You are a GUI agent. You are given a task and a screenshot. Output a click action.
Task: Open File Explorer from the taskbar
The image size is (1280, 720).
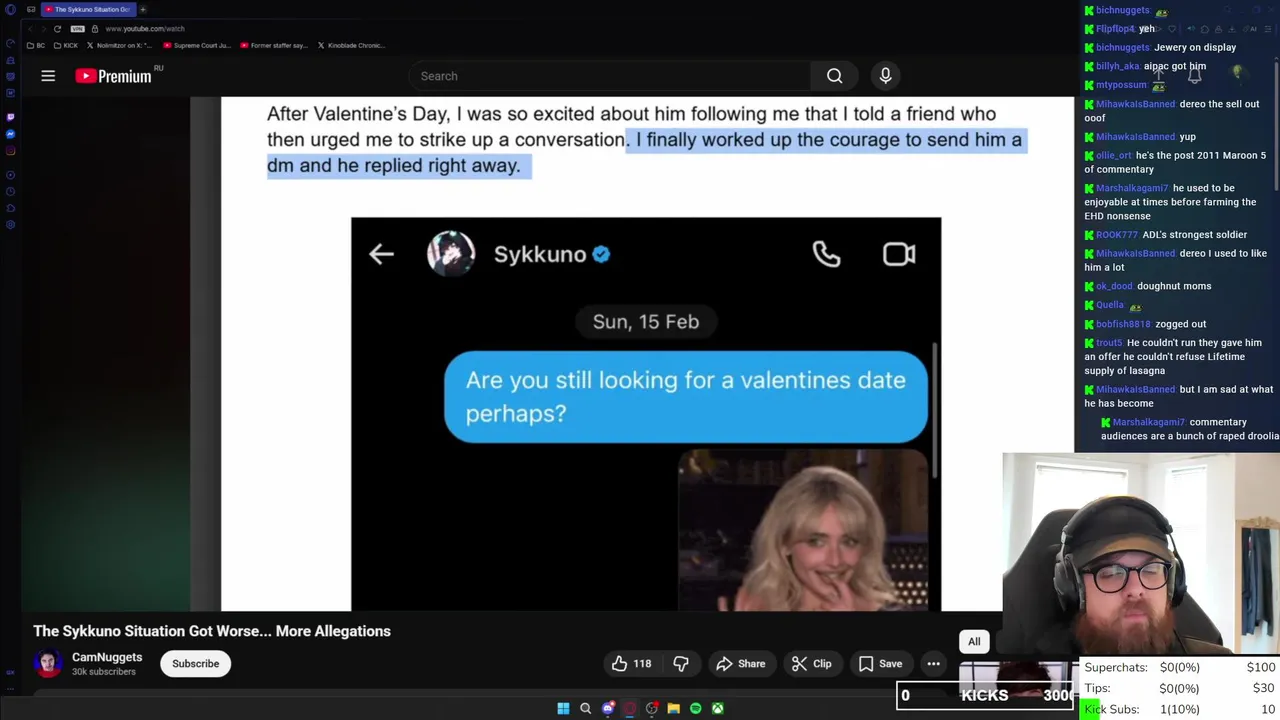674,708
